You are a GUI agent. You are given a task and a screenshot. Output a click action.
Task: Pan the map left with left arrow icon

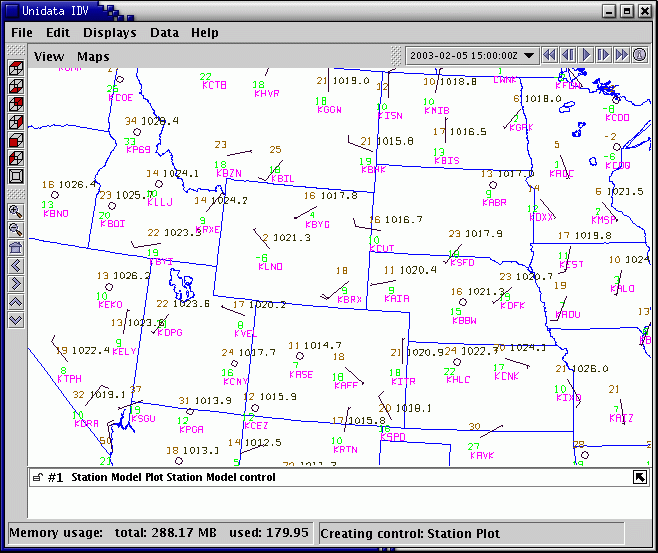point(16,266)
